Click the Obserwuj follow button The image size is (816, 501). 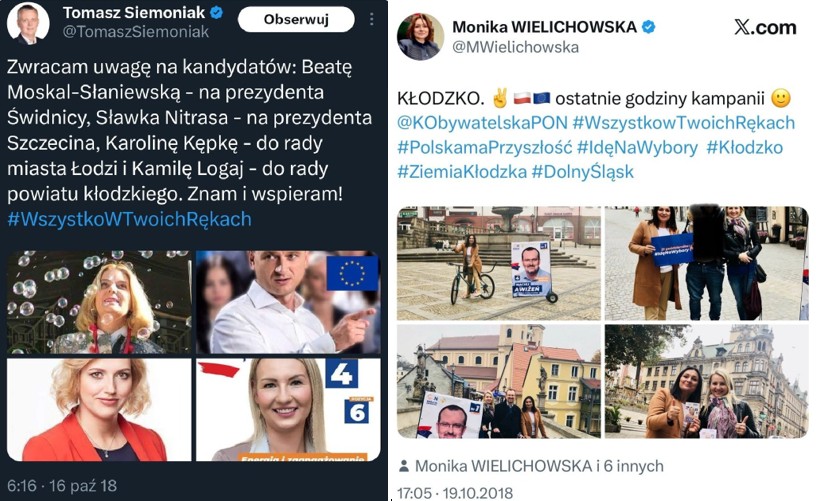pyautogui.click(x=296, y=20)
